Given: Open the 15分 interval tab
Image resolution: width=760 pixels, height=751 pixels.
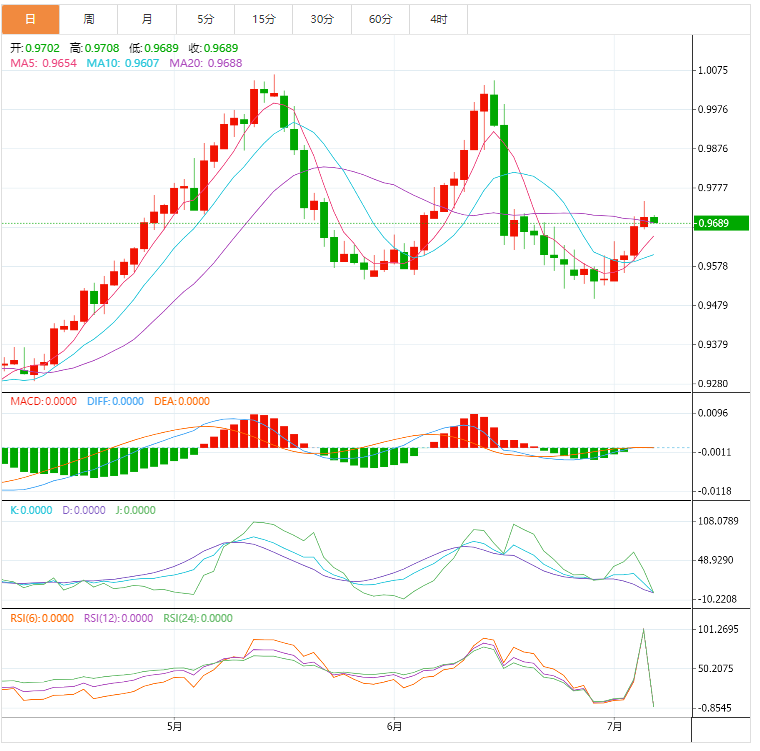Looking at the screenshot, I should click(x=264, y=19).
